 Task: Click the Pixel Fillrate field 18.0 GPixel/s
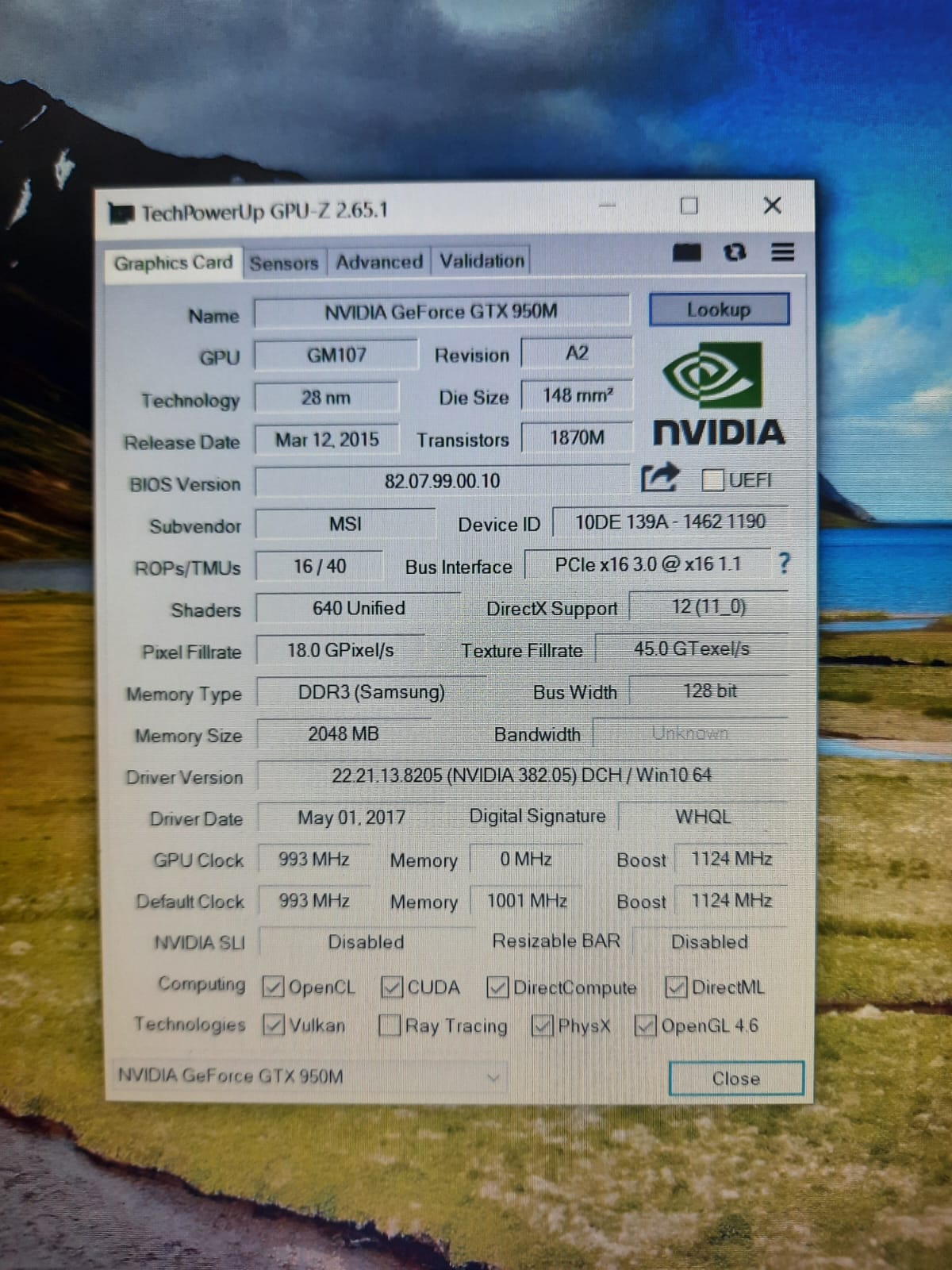(x=340, y=650)
